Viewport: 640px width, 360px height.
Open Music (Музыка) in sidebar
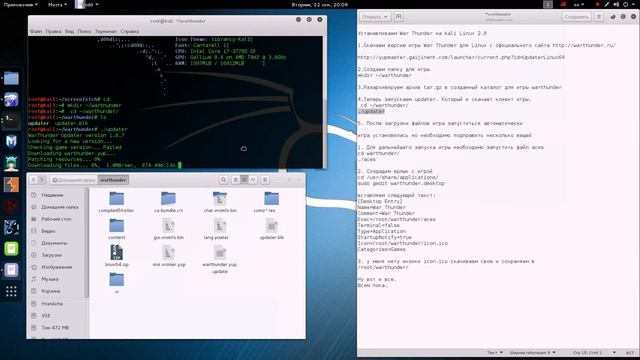[x=50, y=279]
